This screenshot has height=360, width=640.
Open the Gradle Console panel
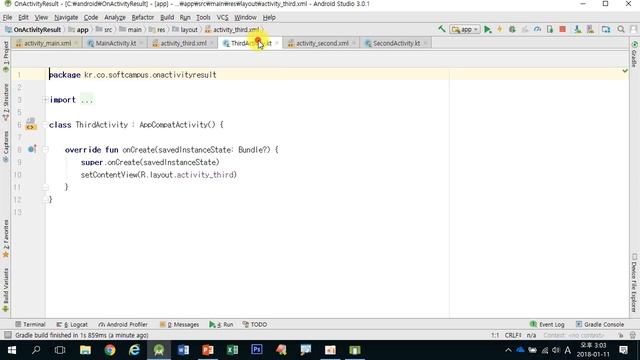(600, 324)
